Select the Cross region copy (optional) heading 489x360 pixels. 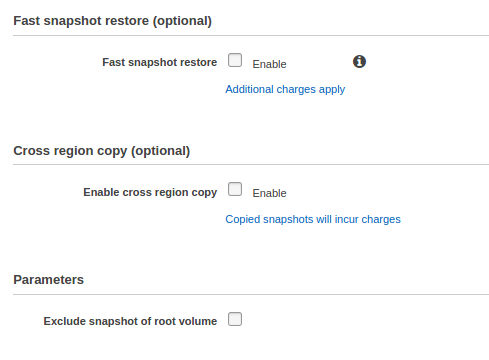point(102,151)
